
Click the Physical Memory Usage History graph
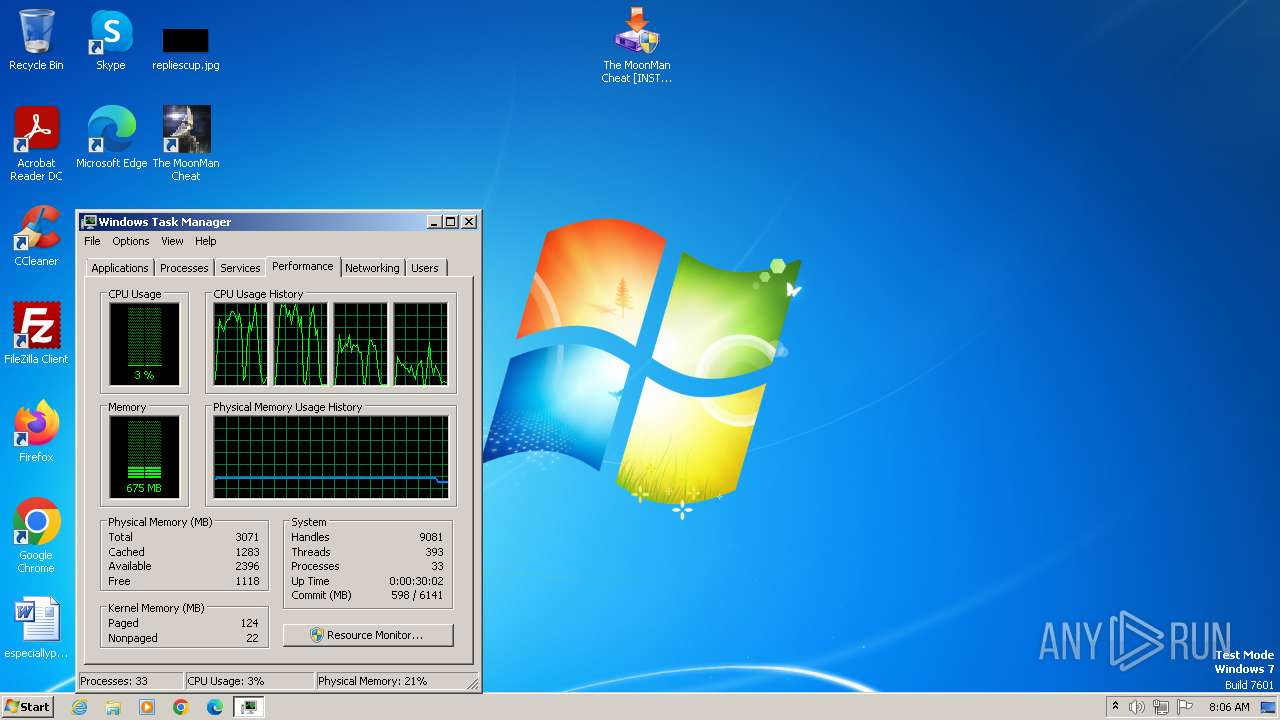coord(331,457)
